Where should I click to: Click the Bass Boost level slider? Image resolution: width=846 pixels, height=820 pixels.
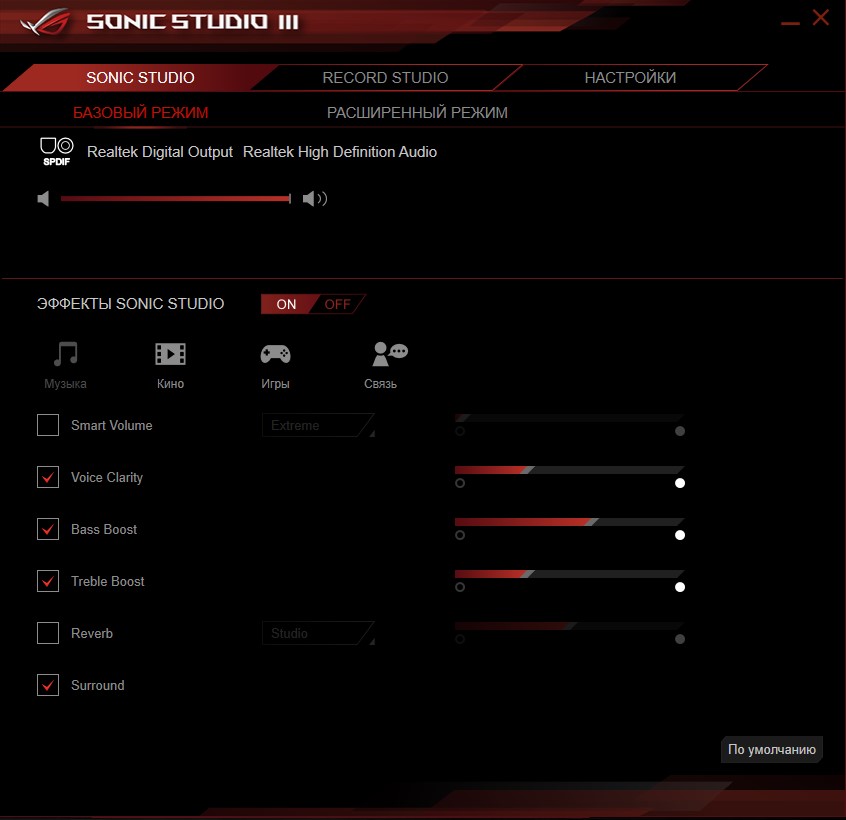pos(569,522)
